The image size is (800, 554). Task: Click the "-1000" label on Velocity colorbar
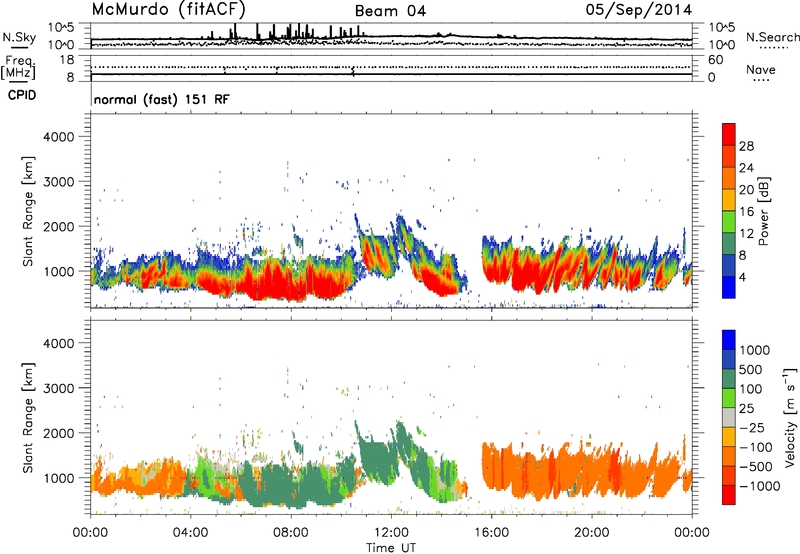pyautogui.click(x=760, y=486)
